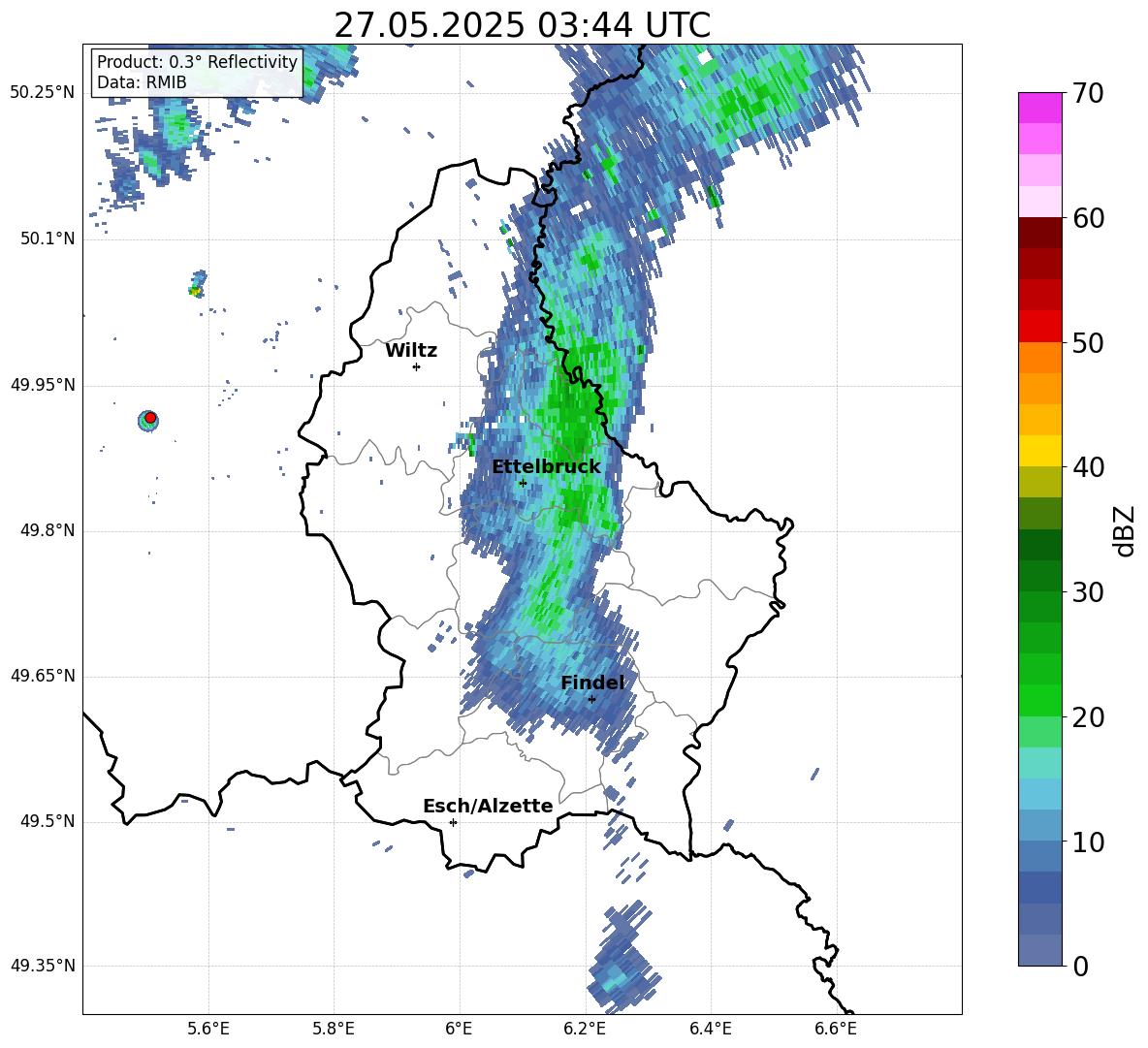Click the 49.35°N latitude tick label
Screen dimensions: 1148x1048
click(x=43, y=966)
